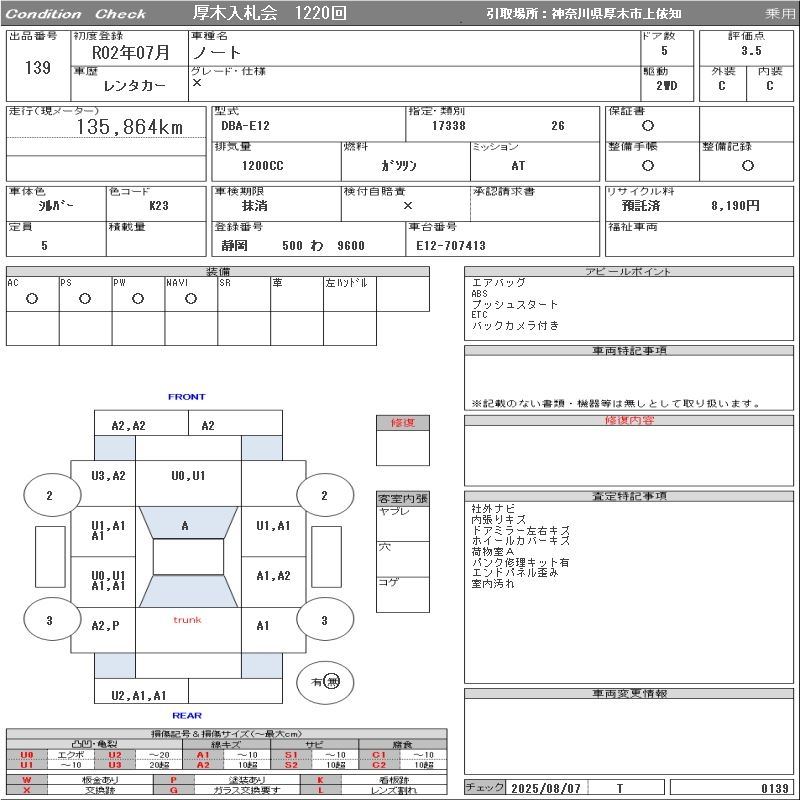Select the U3,A2 fender damage mark
The image size is (800, 800).
point(108,476)
